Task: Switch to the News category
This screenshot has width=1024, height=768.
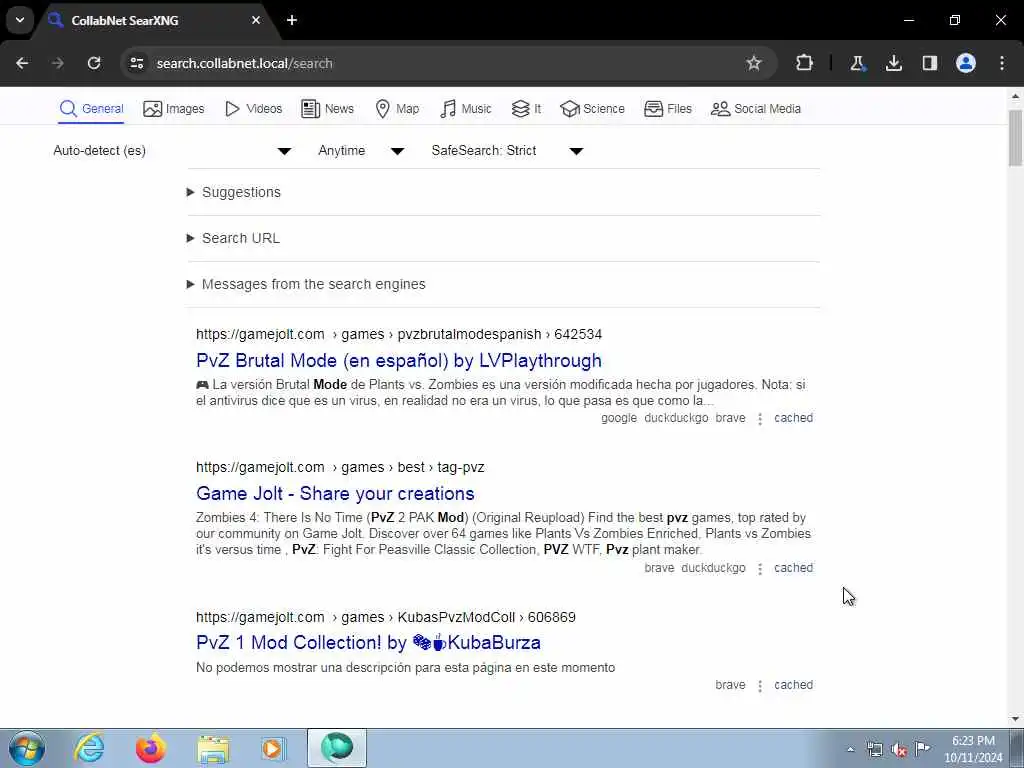Action: [x=328, y=109]
